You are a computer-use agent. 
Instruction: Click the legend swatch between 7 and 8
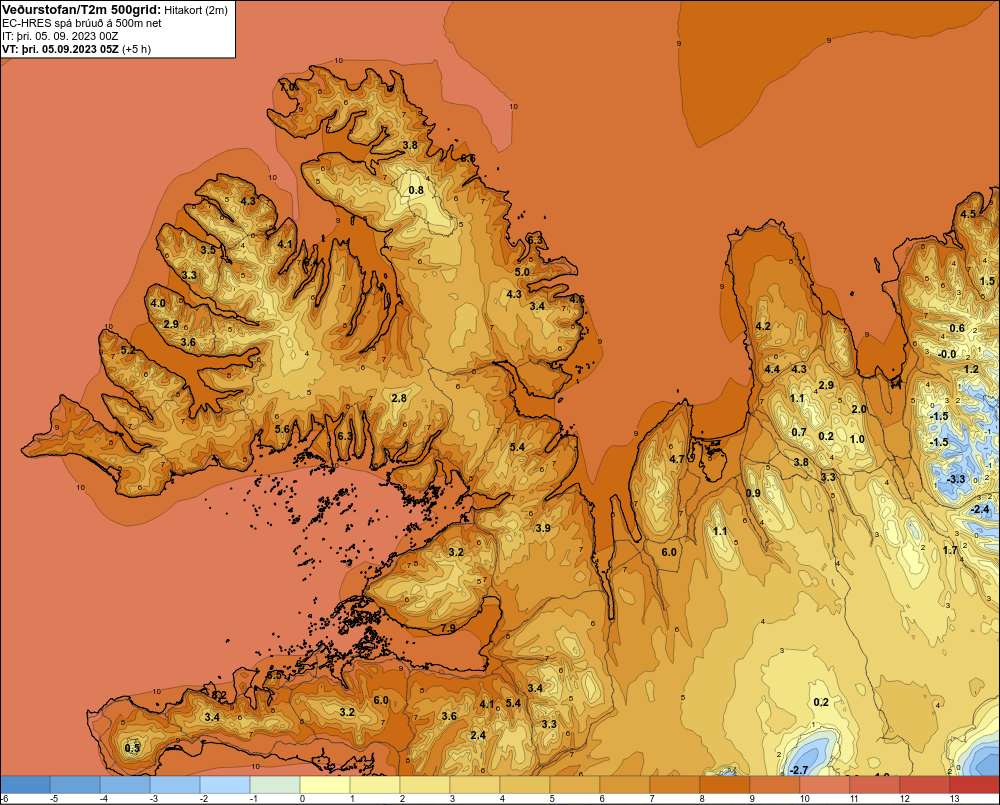point(675,785)
